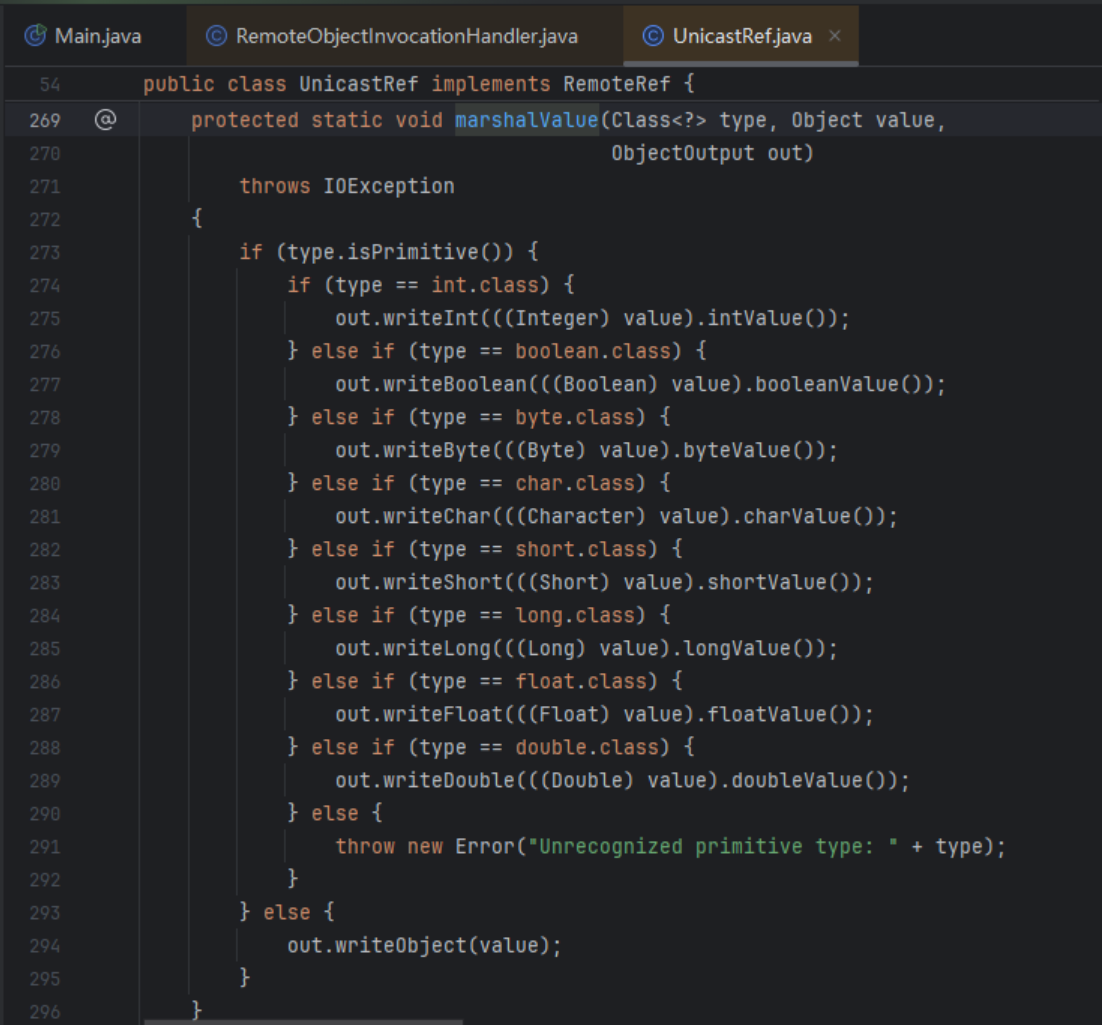Close the UnicastRef.java tab
The width and height of the screenshot is (1102, 1025).
tap(835, 37)
